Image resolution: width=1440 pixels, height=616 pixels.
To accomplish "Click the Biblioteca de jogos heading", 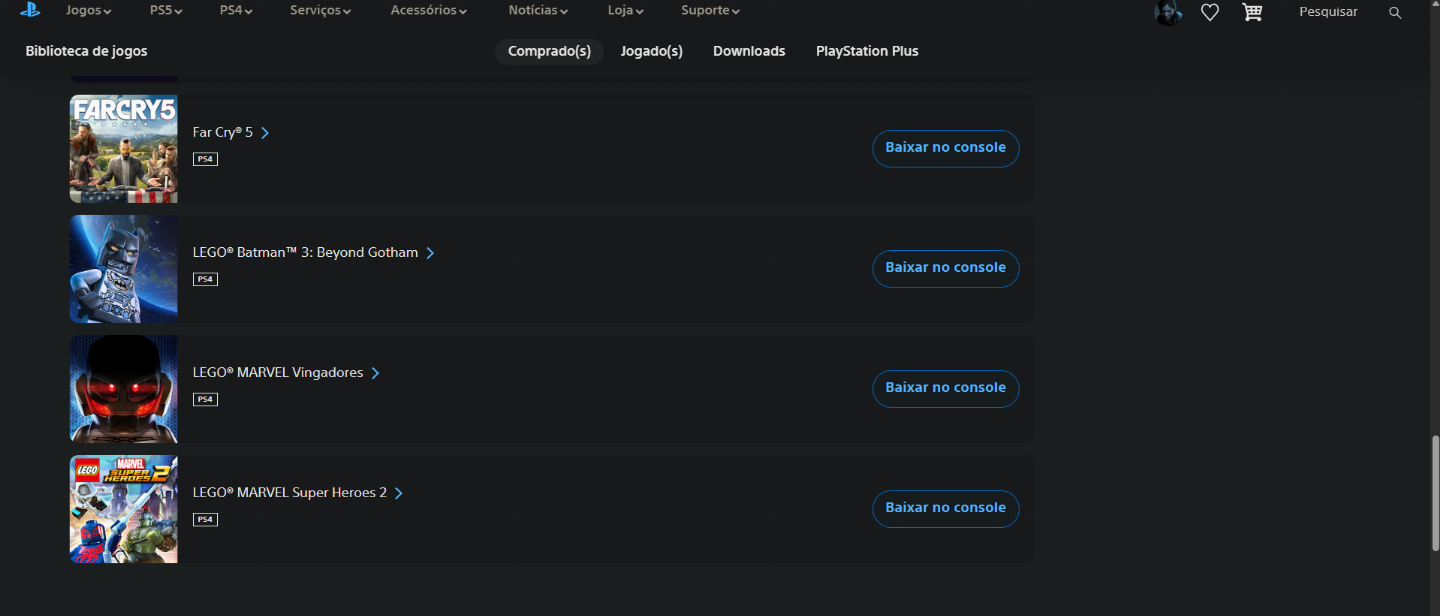I will [86, 51].
